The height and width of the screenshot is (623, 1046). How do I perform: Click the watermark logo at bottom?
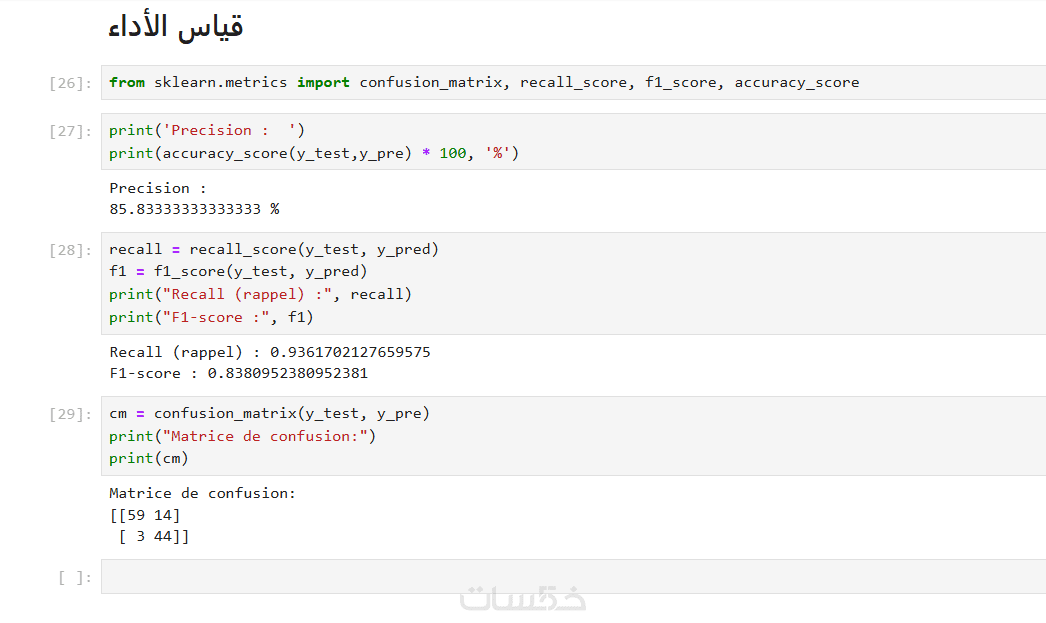coord(523,598)
